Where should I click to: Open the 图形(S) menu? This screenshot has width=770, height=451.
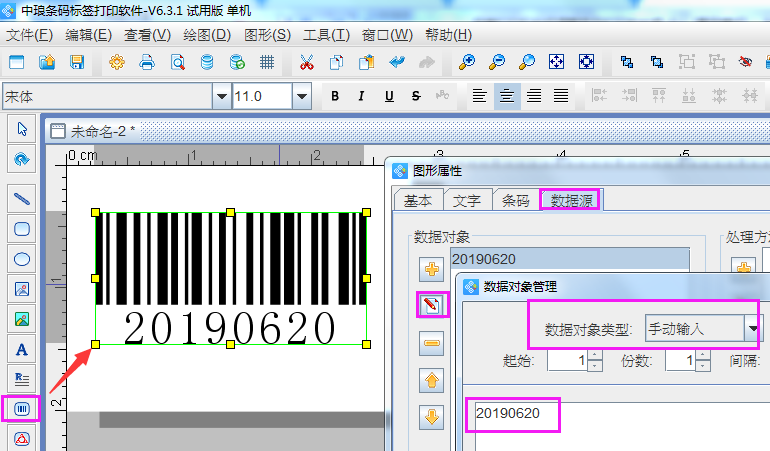click(x=267, y=35)
